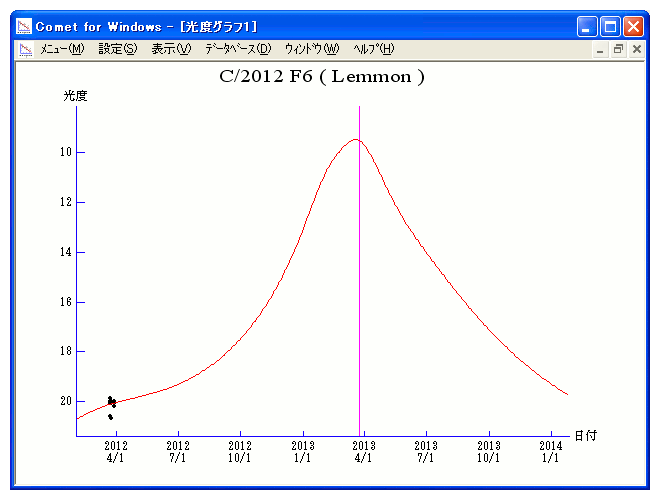Click magnitude value 14 on vertical axis
The image size is (660, 500).
66,252
